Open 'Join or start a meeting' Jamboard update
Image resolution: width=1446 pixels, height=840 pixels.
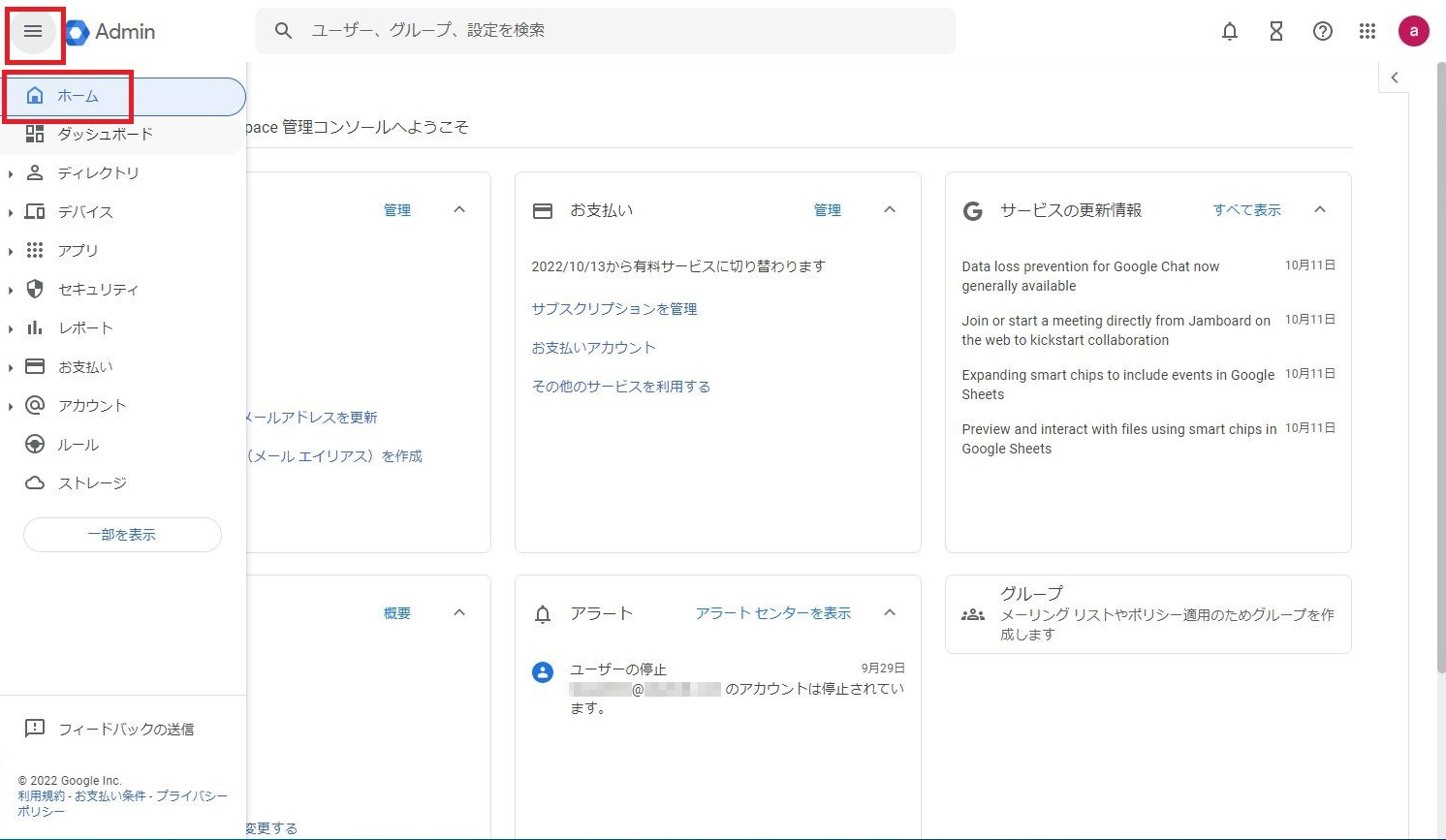1148,330
